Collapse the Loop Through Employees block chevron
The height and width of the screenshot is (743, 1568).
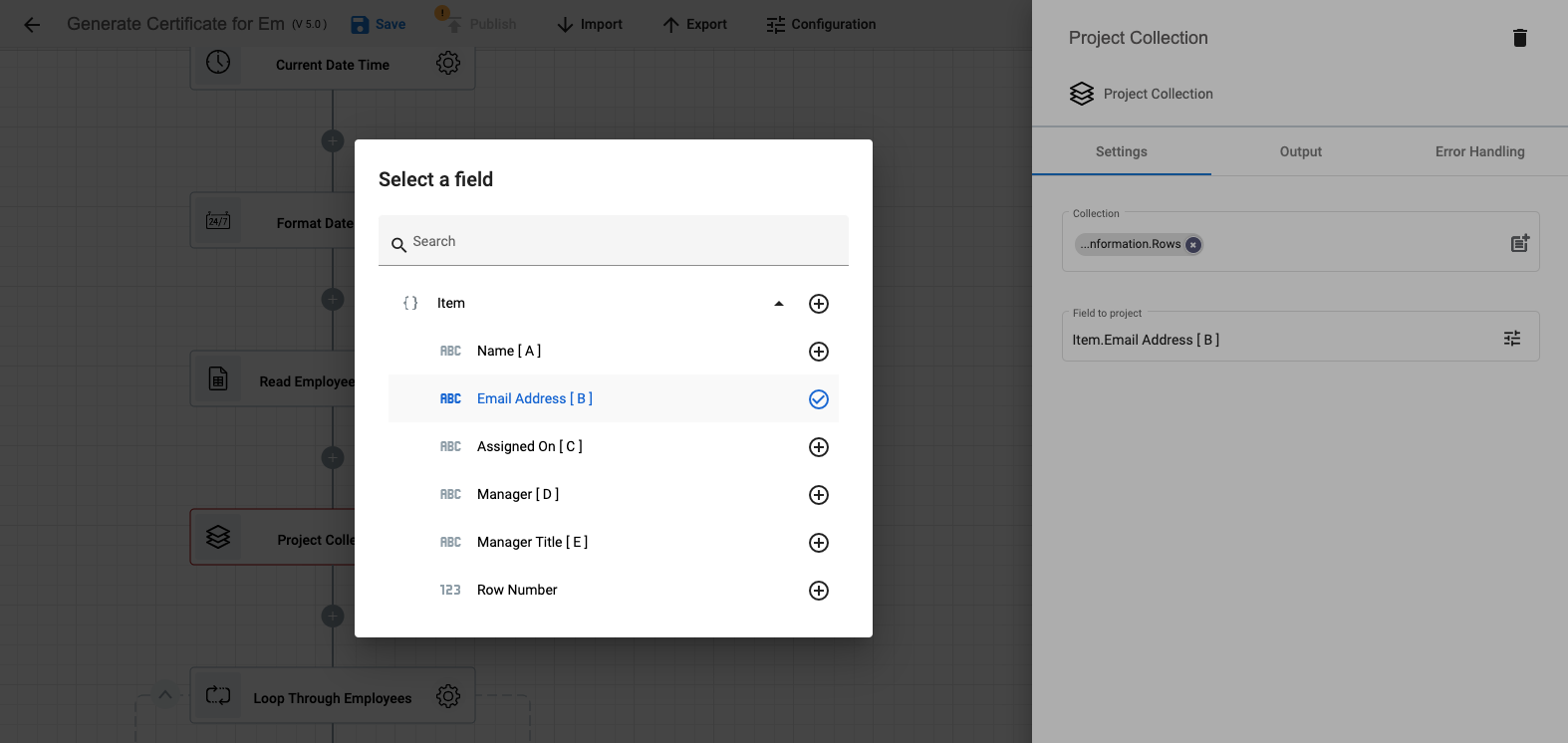coord(165,694)
